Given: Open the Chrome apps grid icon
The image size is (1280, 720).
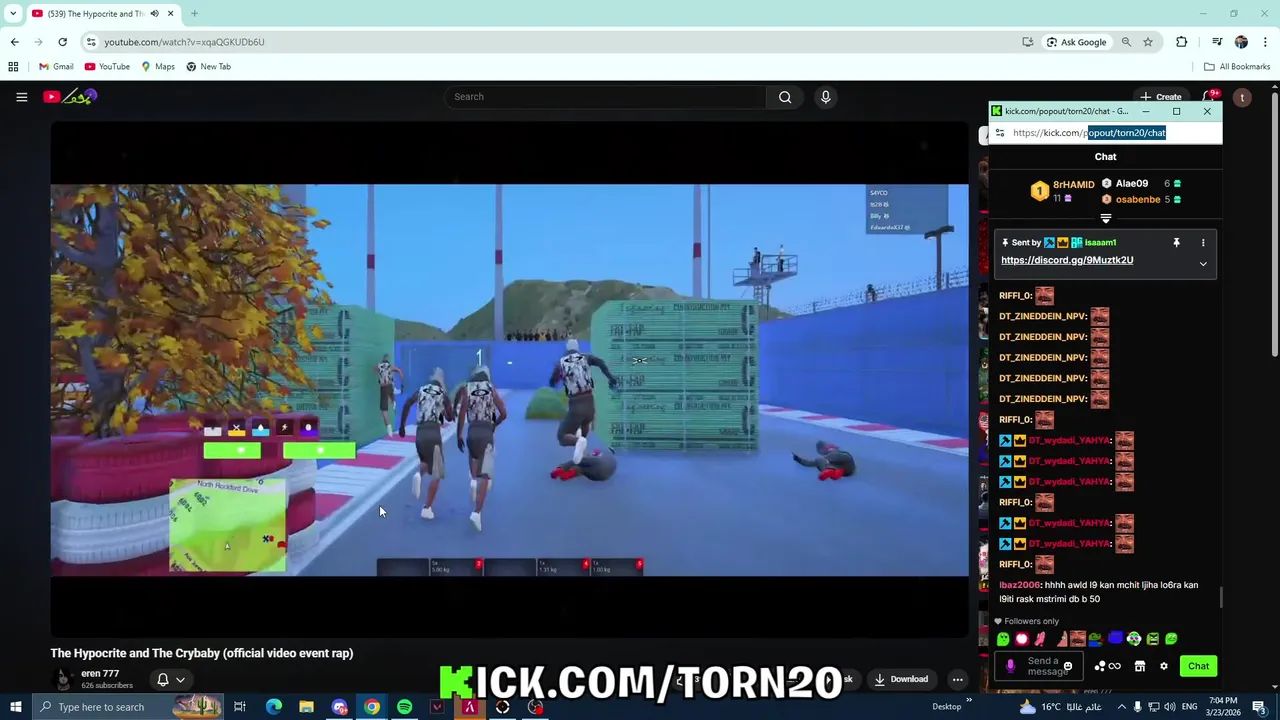Looking at the screenshot, I should coord(13,67).
